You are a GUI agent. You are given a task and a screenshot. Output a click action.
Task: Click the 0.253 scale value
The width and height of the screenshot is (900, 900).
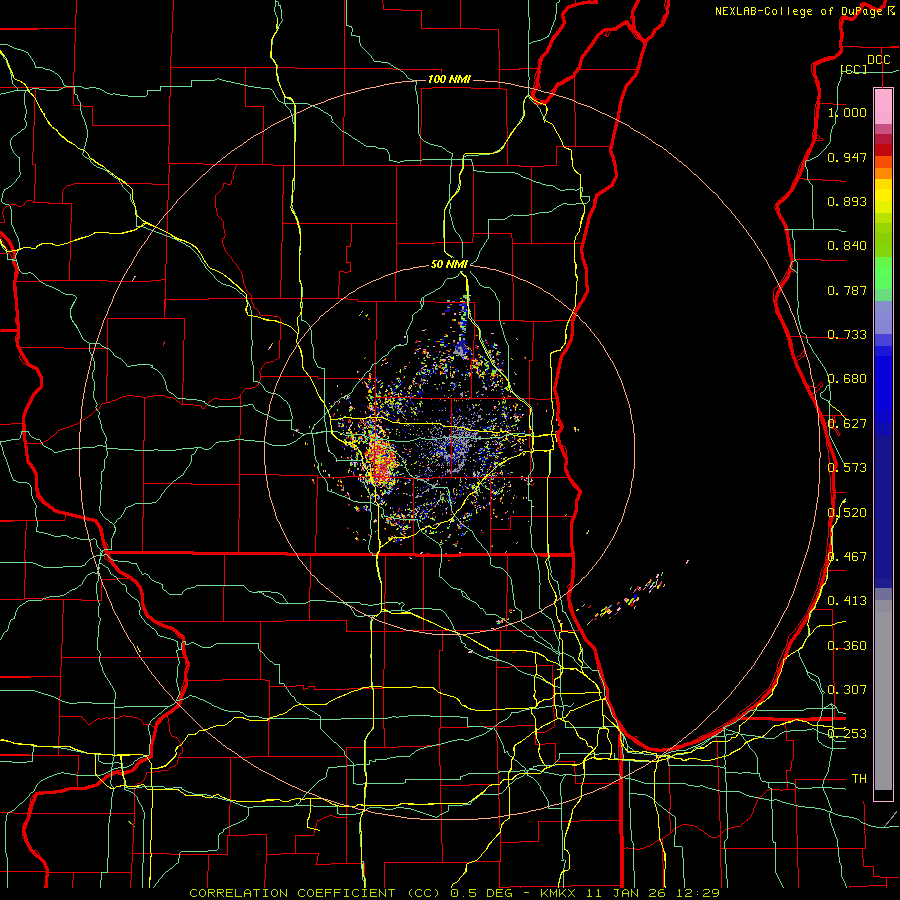pos(847,734)
